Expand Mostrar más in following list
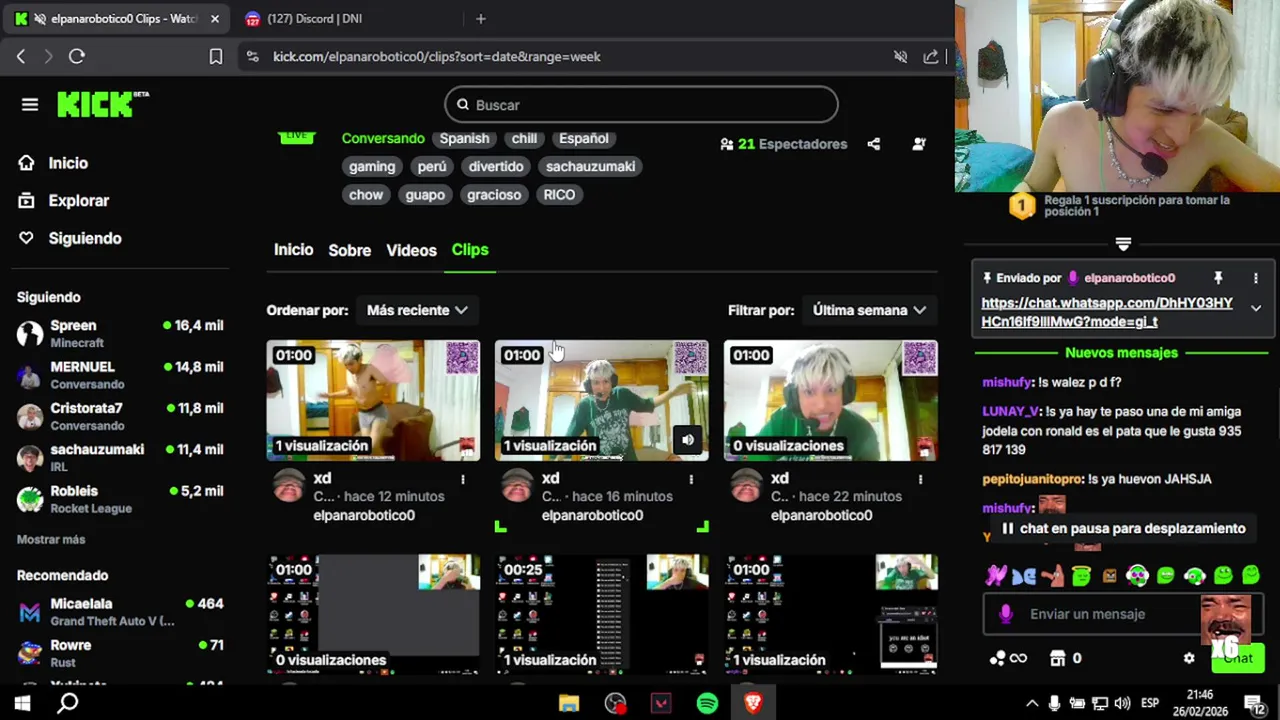The image size is (1280, 720). [x=51, y=540]
